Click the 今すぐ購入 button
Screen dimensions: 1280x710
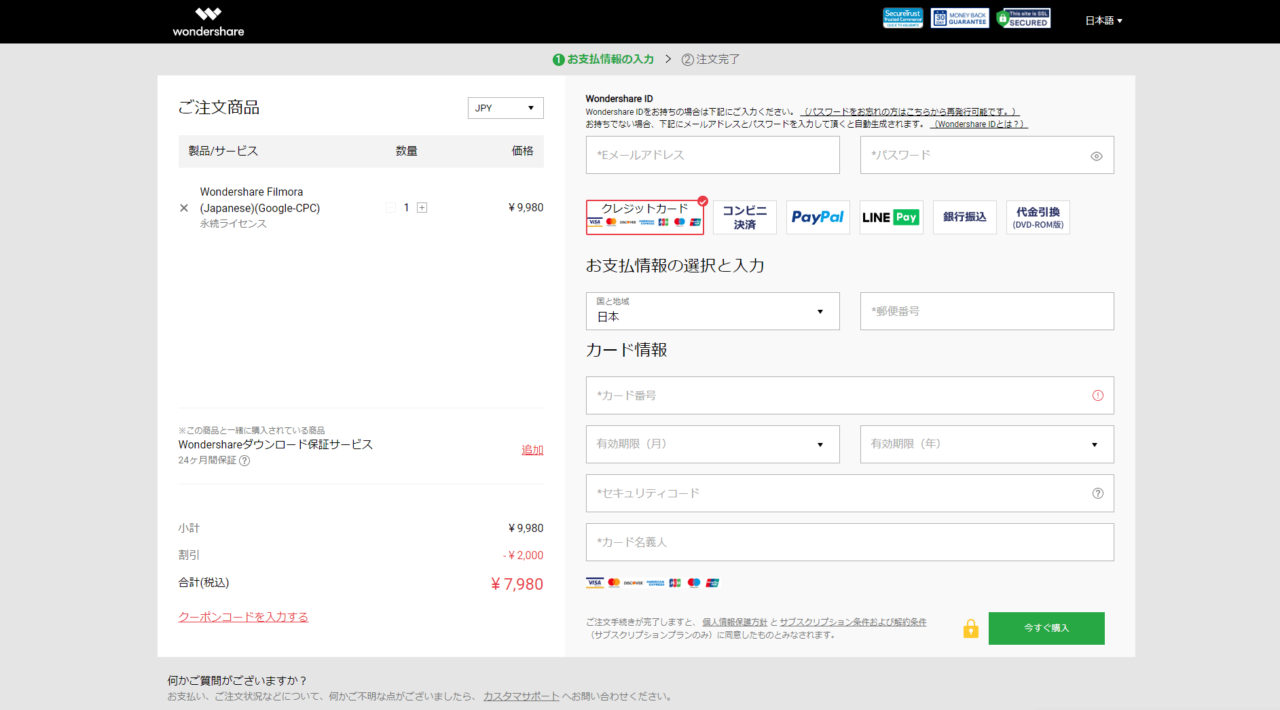pyautogui.click(x=1046, y=628)
